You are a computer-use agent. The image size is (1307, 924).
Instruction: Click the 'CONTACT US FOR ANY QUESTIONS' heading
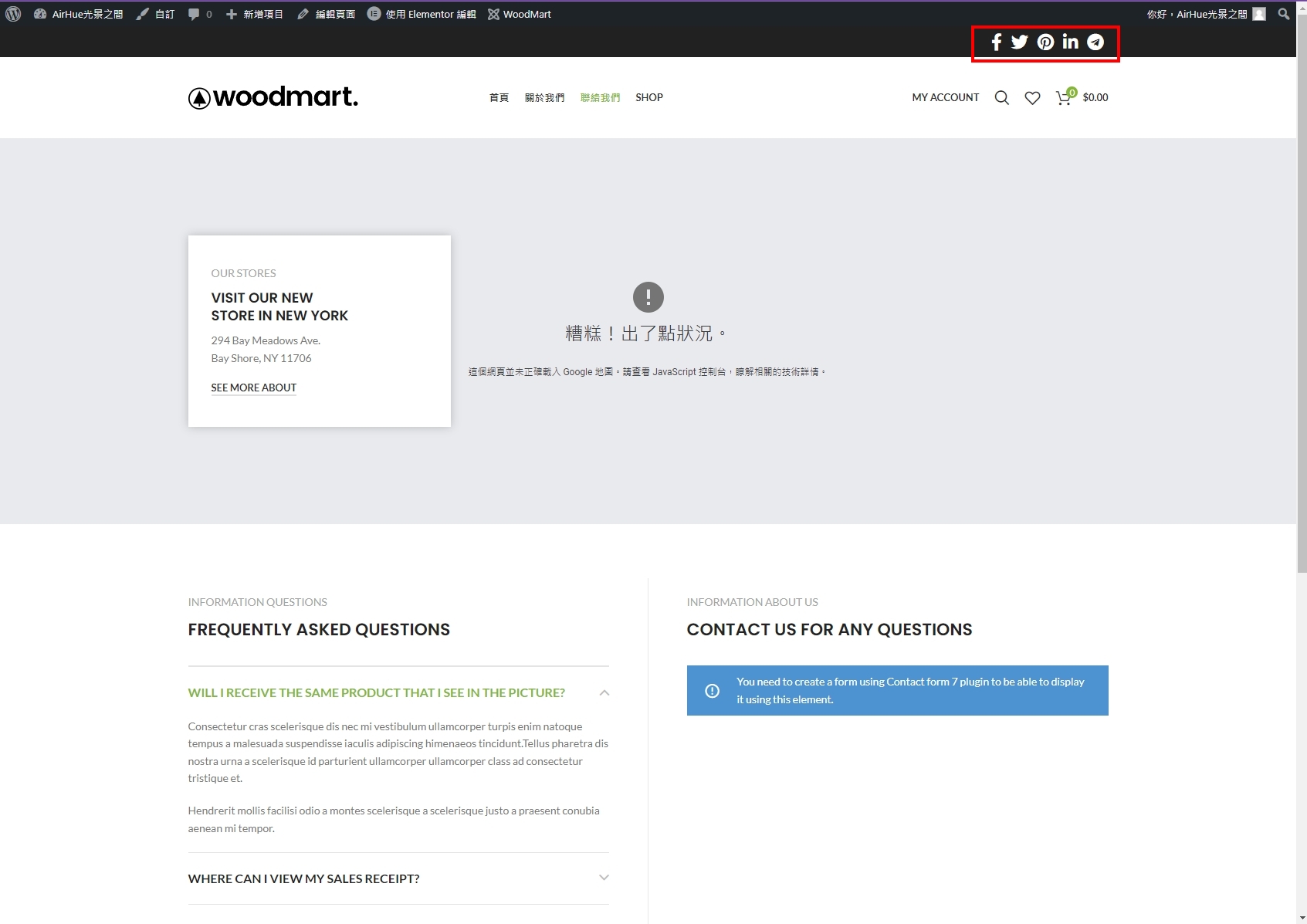coord(830,629)
